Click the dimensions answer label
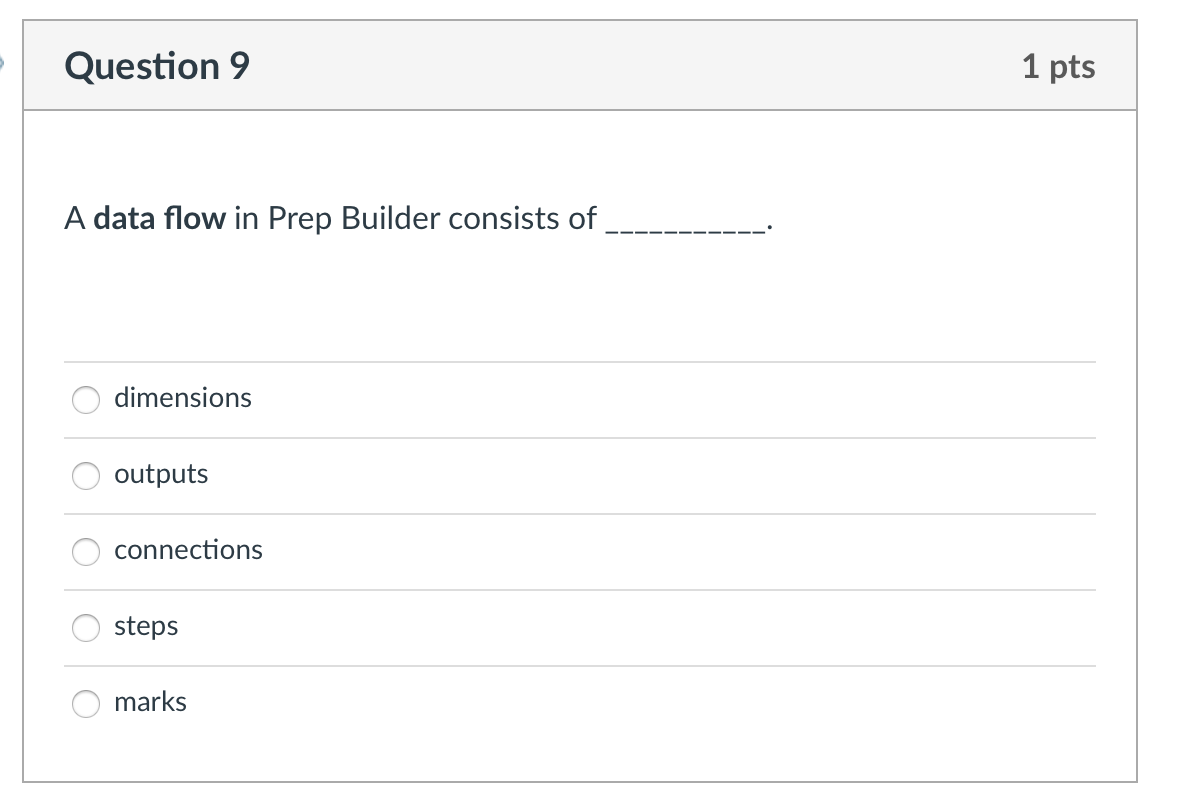The width and height of the screenshot is (1178, 804). (x=184, y=398)
